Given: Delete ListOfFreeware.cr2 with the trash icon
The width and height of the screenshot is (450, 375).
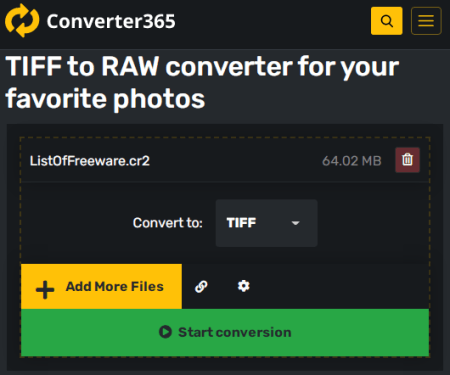Looking at the screenshot, I should tap(407, 160).
